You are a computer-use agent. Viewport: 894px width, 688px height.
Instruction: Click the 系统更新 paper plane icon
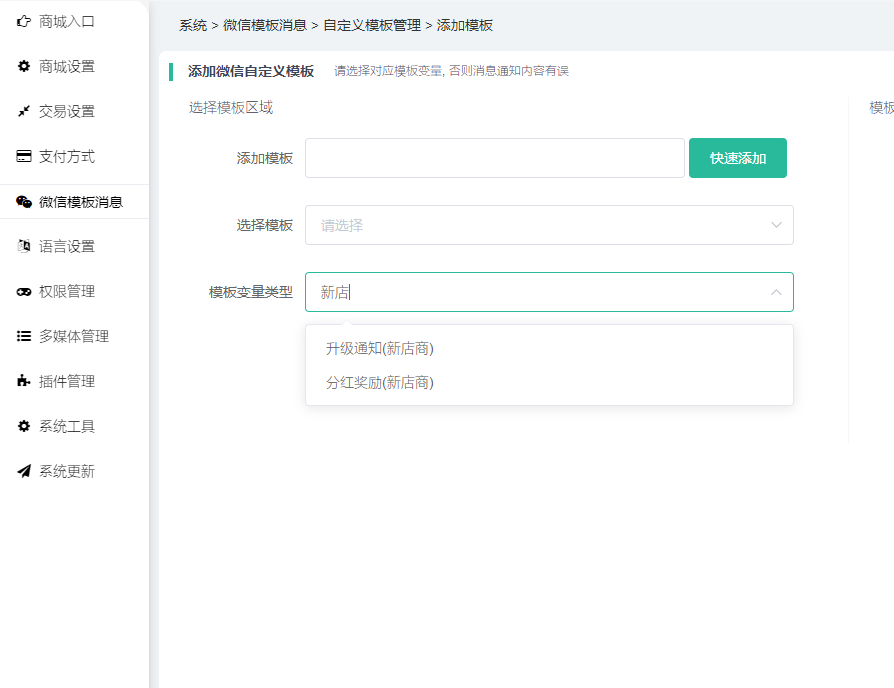24,471
